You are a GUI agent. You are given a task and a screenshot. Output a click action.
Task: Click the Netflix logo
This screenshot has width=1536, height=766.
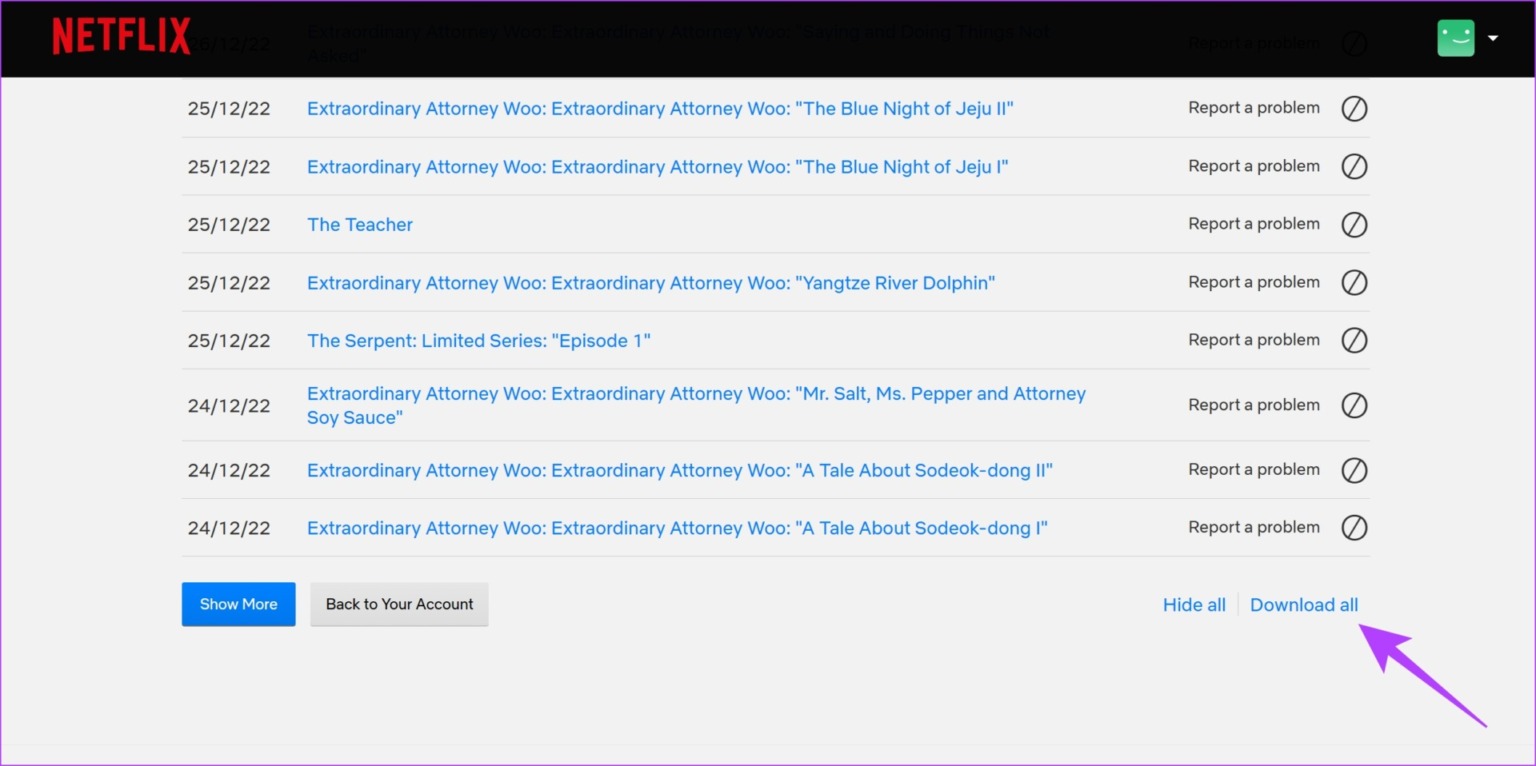point(120,35)
